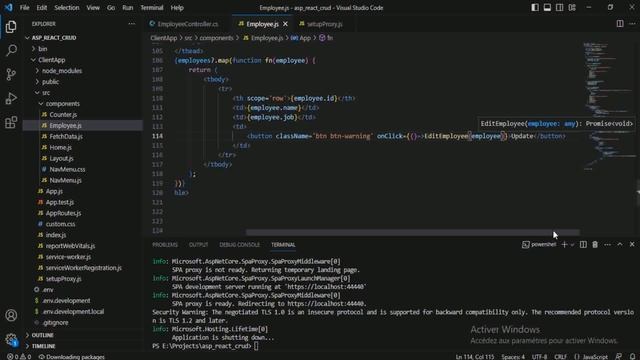Change encoding via UTF-8 status item
640x360 pixels.
point(539,357)
